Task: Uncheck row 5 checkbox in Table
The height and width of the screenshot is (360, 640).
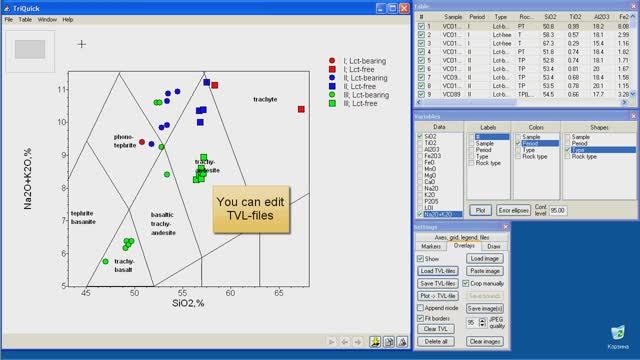Action: 421,60
